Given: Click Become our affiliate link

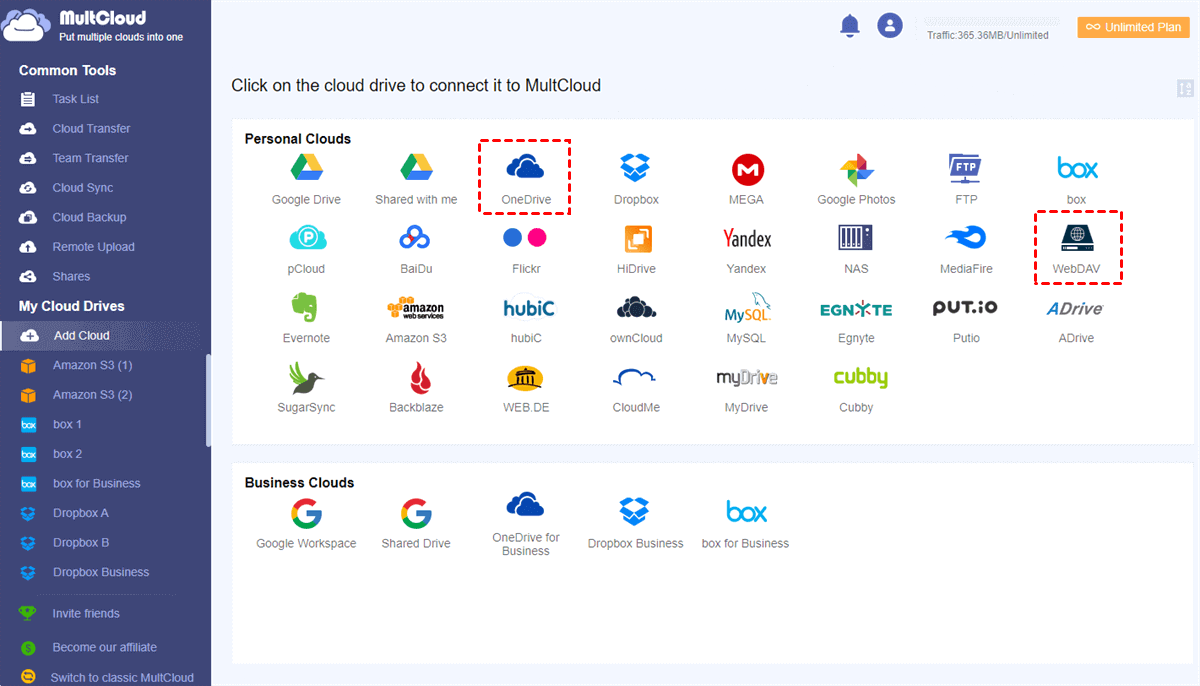Looking at the screenshot, I should (105, 647).
